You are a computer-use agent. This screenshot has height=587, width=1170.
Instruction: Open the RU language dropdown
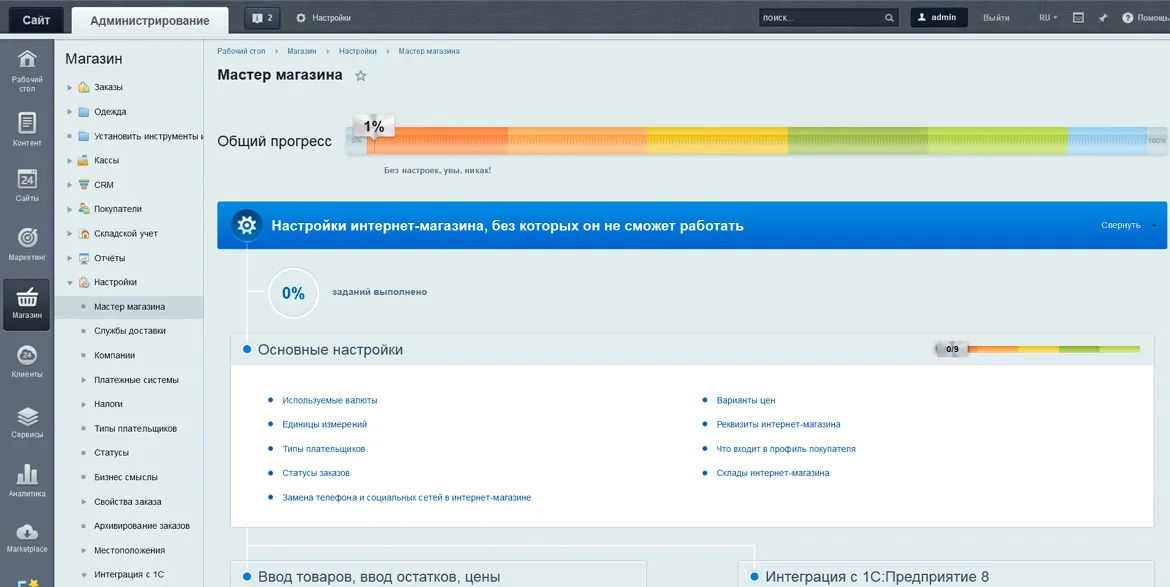pos(1048,18)
